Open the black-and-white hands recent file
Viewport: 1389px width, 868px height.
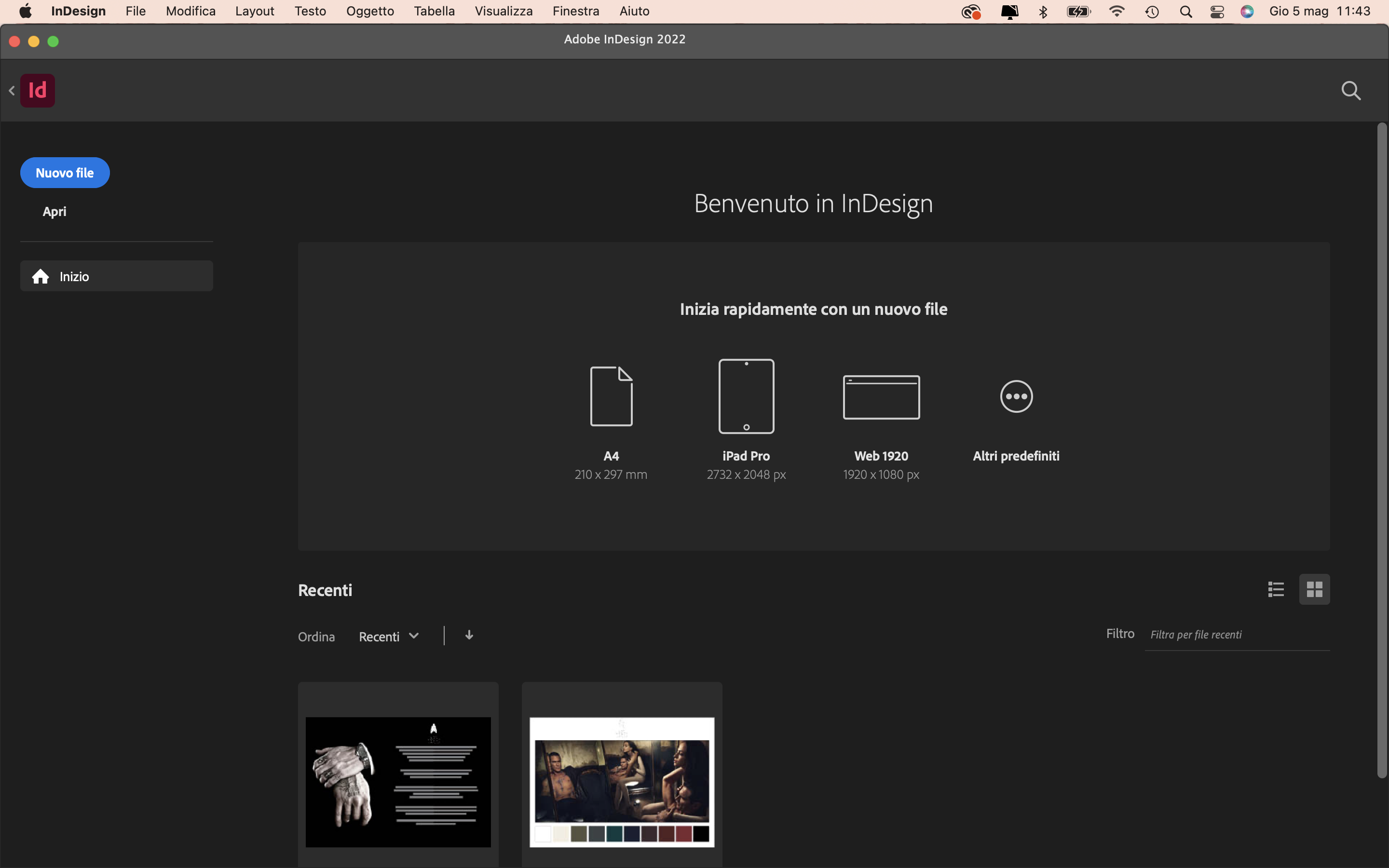[x=398, y=782]
